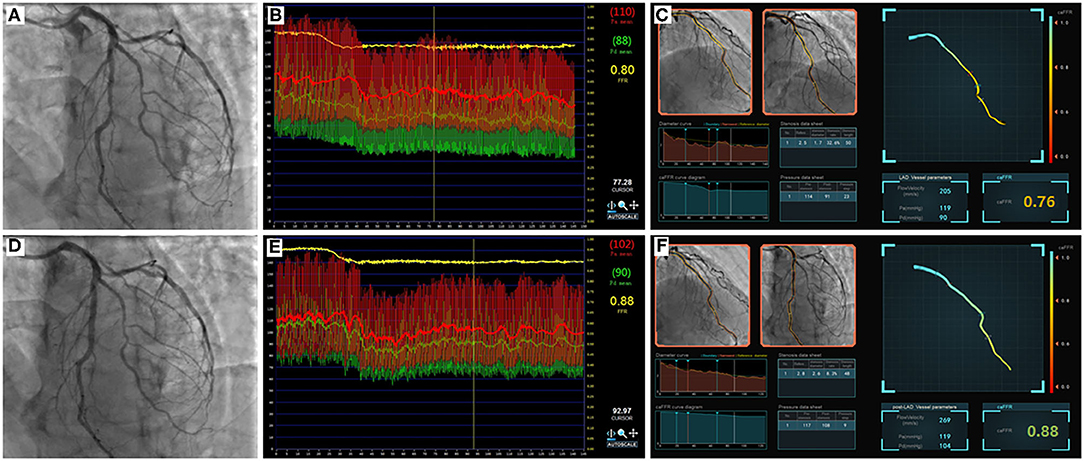Viewport: 1084px width, 461px height.
Task: Click the green (88) Pd mean value
Action: coord(623,41)
